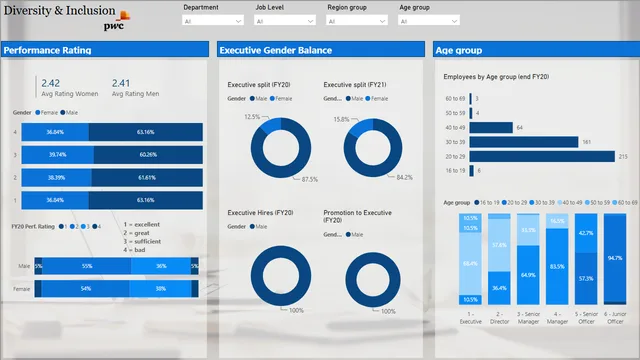
Task: Select the 57.6% segment in the Director column
Action: [x=499, y=245]
